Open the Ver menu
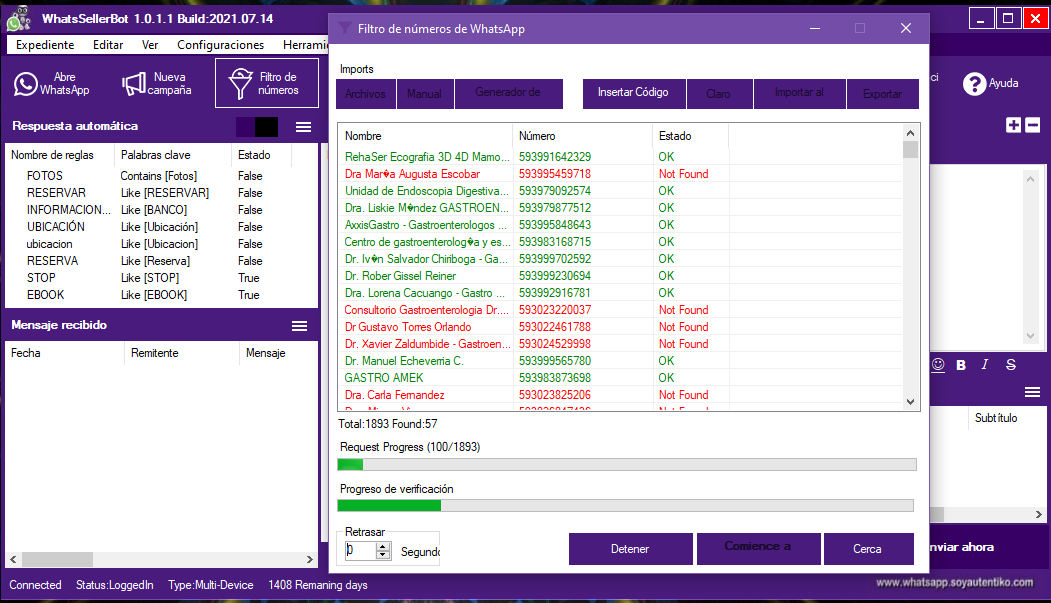Image resolution: width=1051 pixels, height=603 pixels. (x=150, y=45)
